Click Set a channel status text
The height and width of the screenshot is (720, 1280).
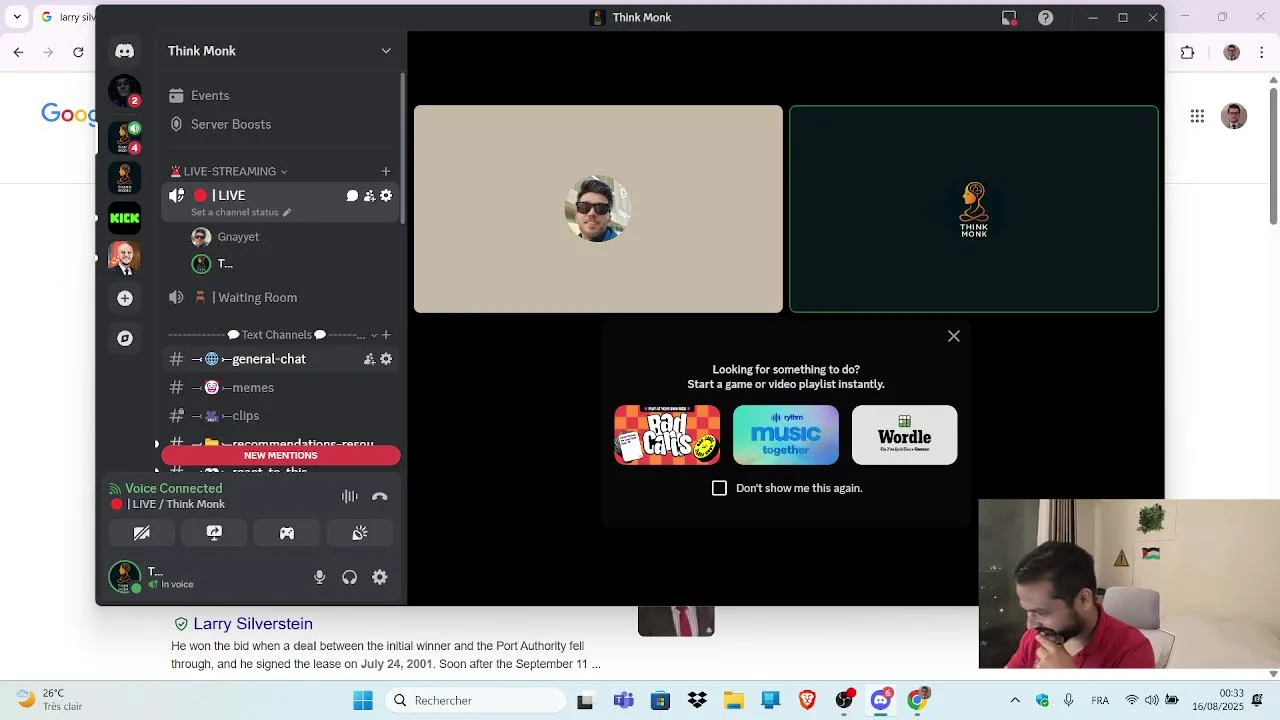point(234,213)
